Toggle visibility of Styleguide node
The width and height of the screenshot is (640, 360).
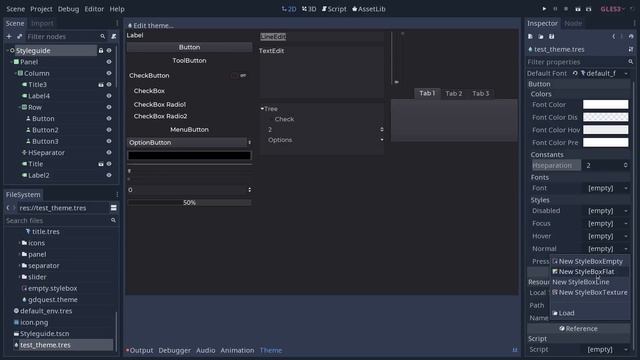pyautogui.click(x=109, y=51)
